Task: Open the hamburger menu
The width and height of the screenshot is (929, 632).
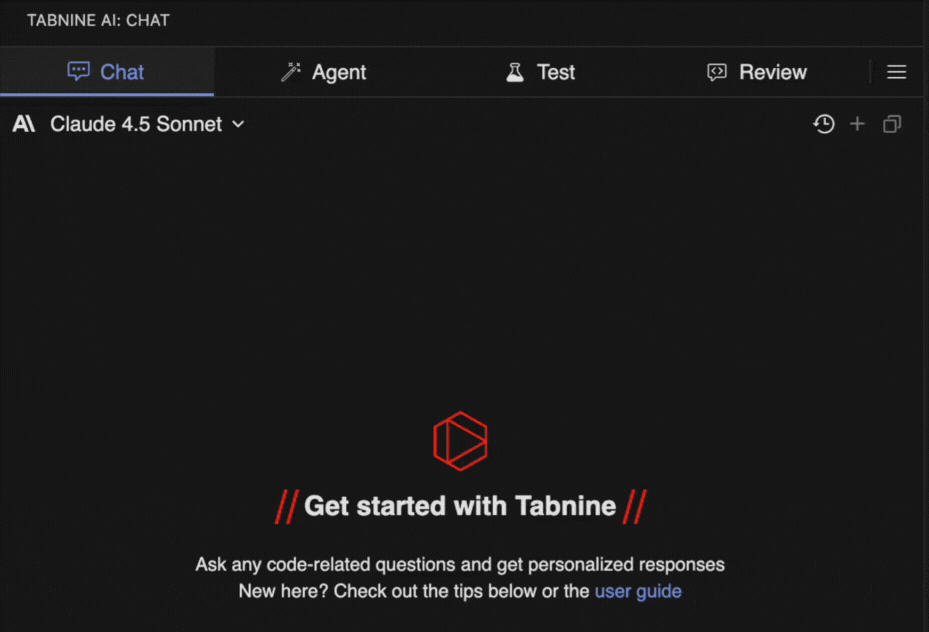Action: point(897,72)
